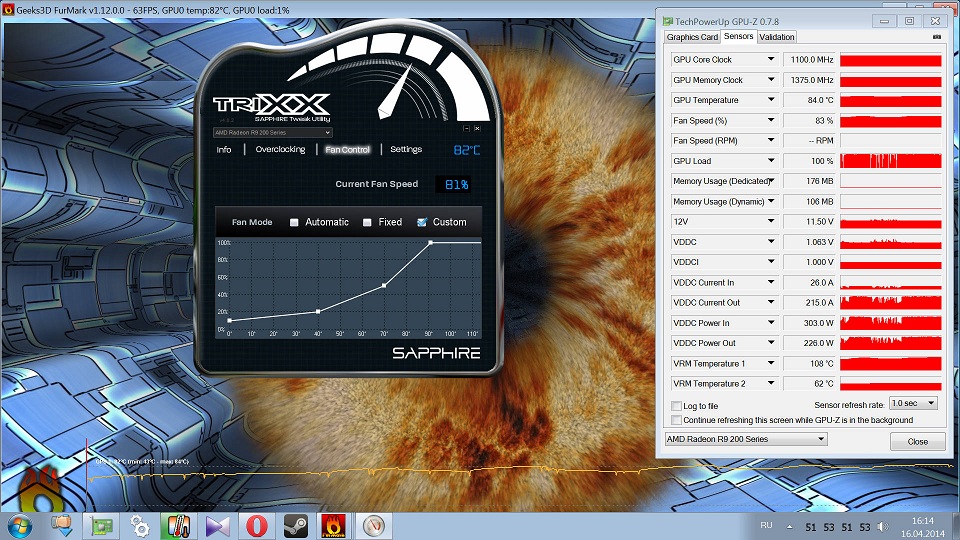Open the TRIXX Settings tab

coord(406,149)
